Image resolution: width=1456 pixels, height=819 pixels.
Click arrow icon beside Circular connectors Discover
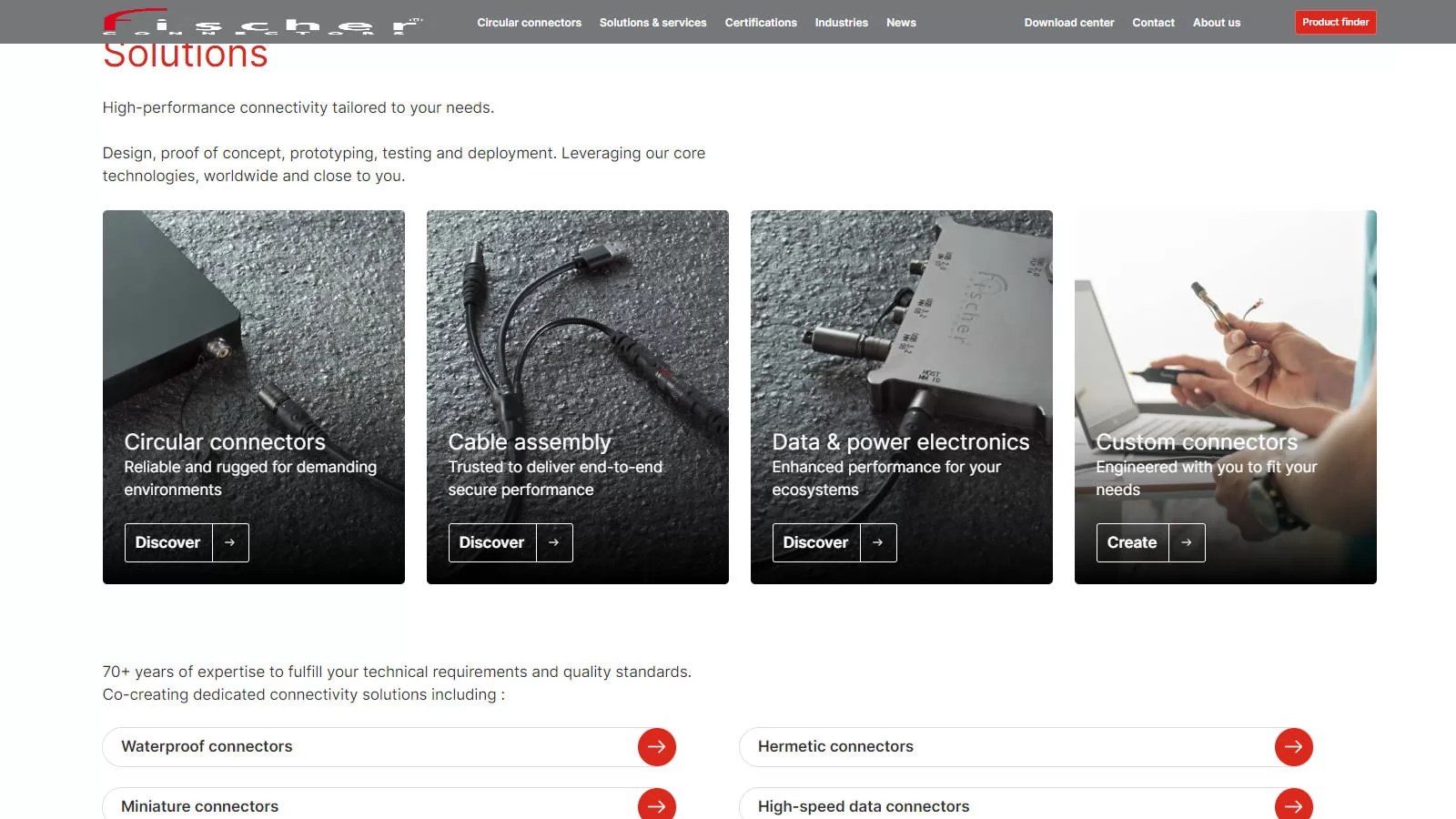230,542
